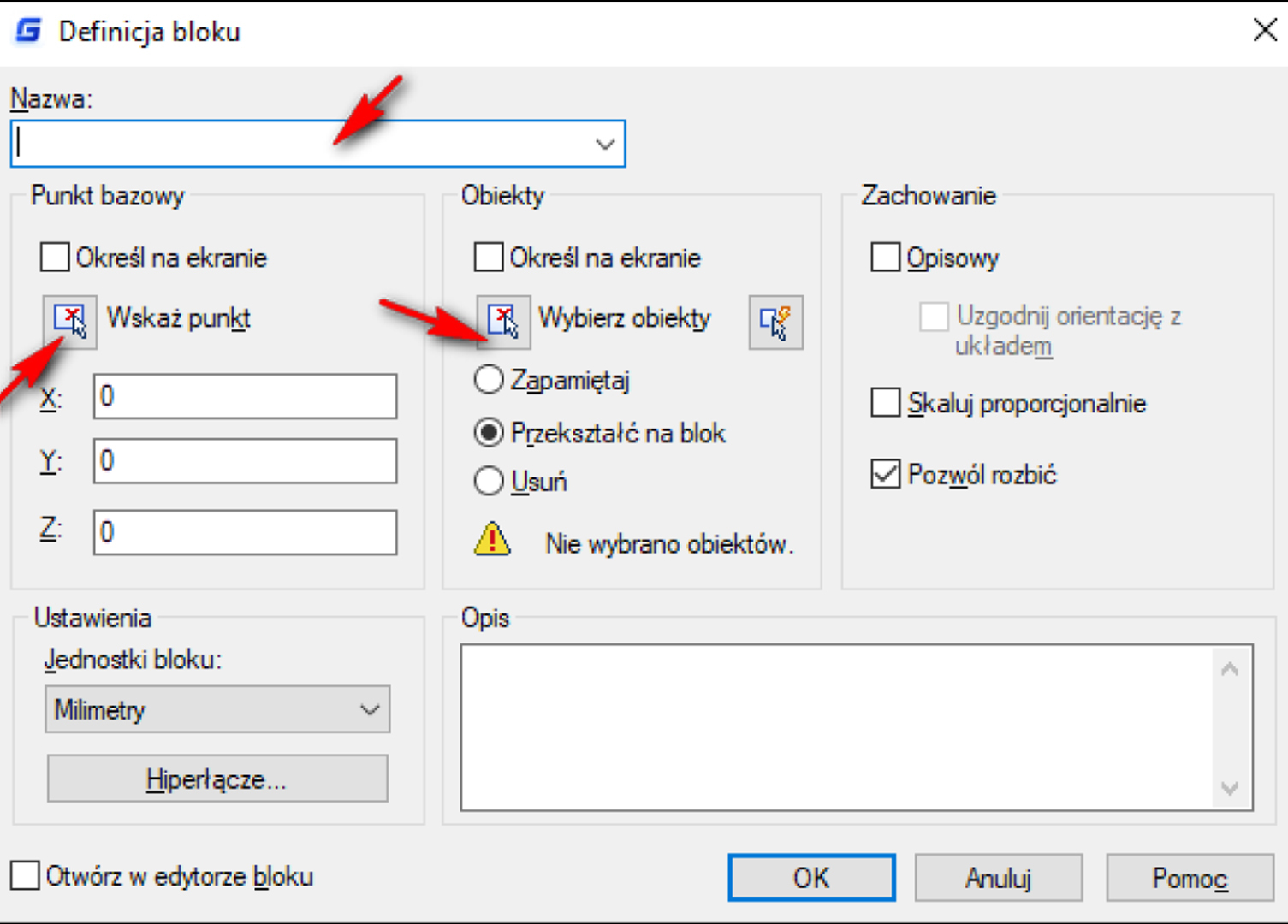Click into the Opis description text area
This screenshot has width=1288, height=924.
coord(837,727)
